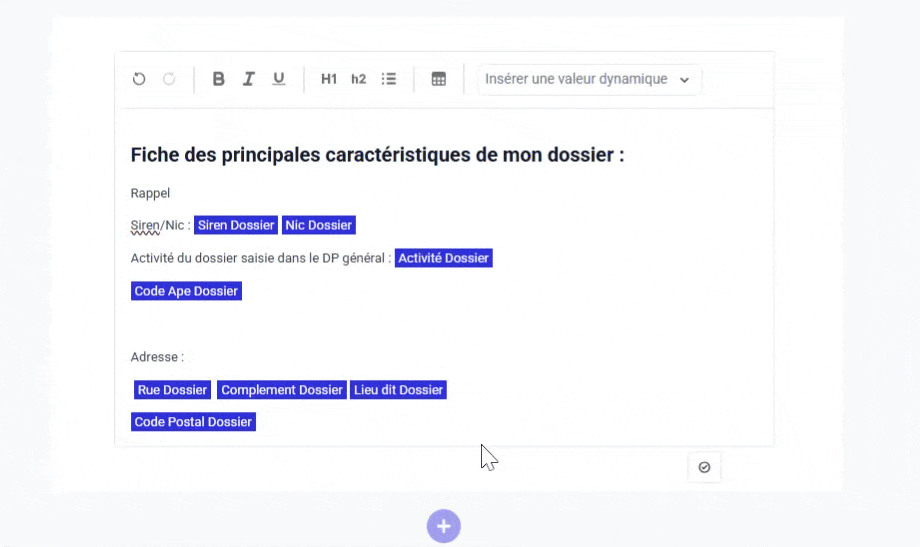Click the undo arrow icon
This screenshot has height=547, width=920.
coord(139,79)
